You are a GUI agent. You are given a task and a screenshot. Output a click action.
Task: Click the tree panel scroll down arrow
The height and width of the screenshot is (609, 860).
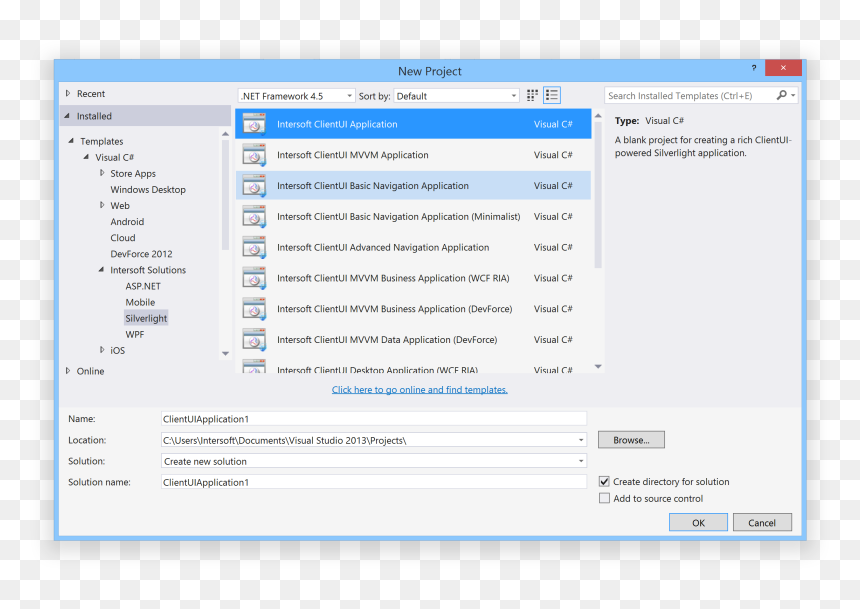click(225, 353)
